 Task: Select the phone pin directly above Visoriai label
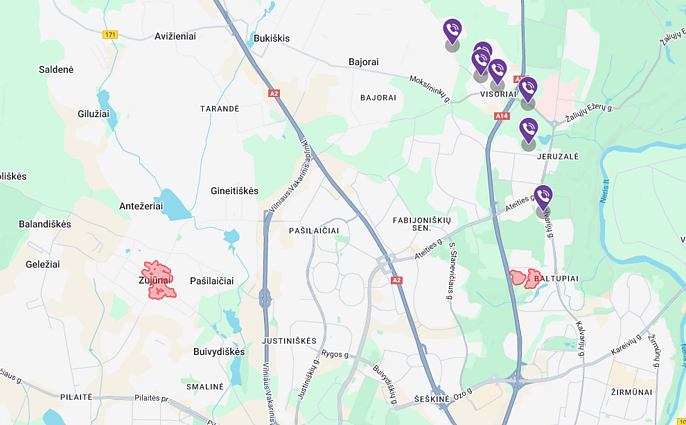pos(497,71)
